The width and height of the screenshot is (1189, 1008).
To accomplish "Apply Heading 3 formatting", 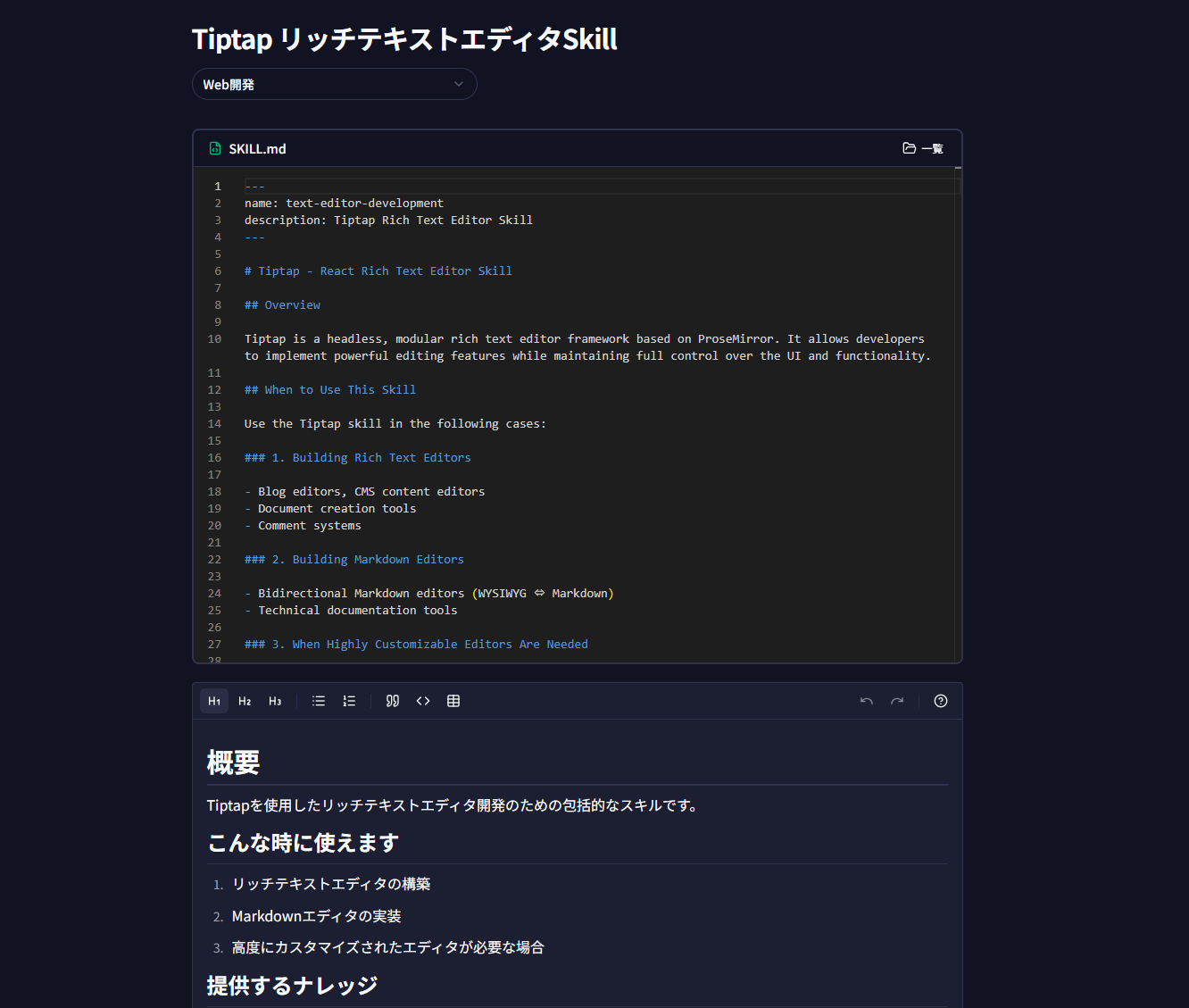I will click(275, 701).
